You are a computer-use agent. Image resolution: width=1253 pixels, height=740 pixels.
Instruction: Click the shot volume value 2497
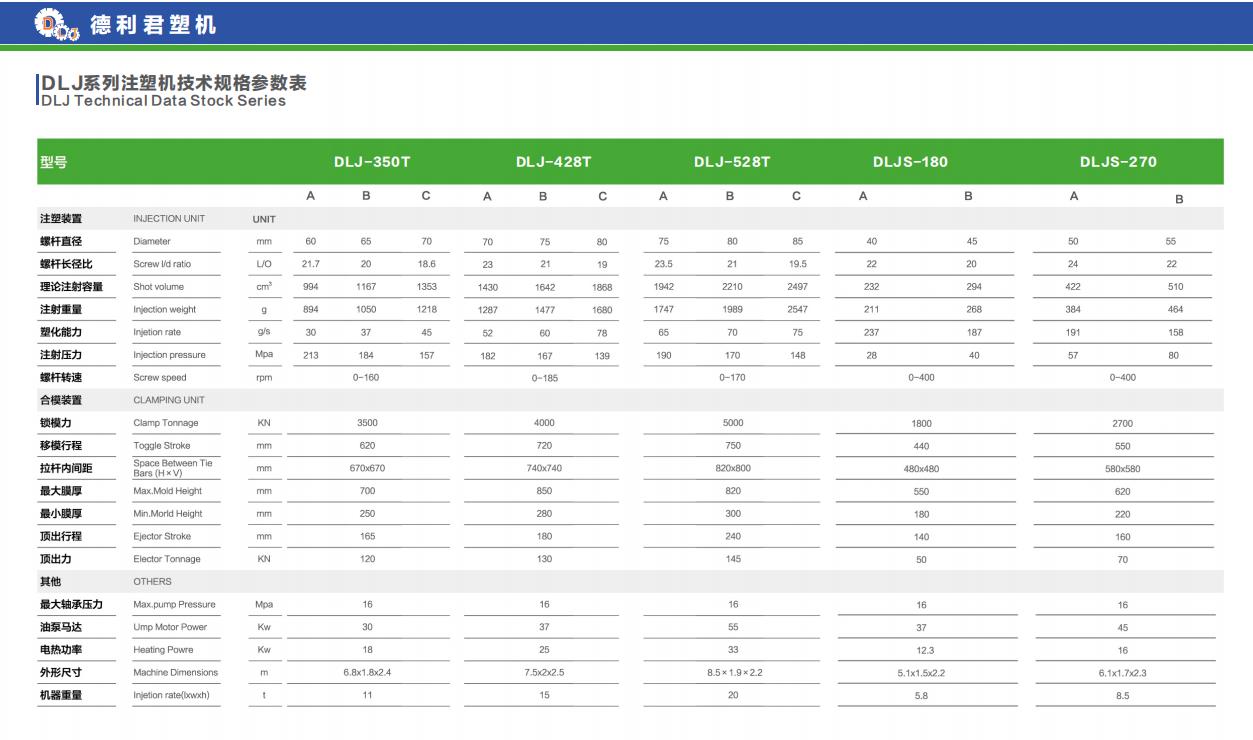[797, 287]
